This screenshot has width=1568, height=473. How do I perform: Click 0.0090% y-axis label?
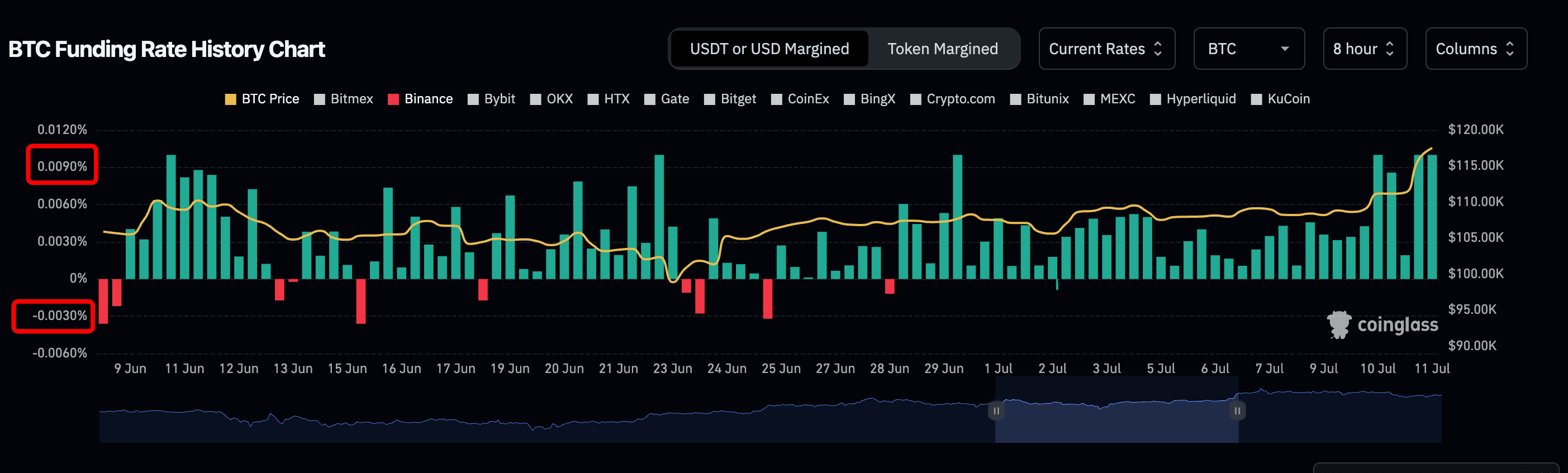pyautogui.click(x=62, y=166)
